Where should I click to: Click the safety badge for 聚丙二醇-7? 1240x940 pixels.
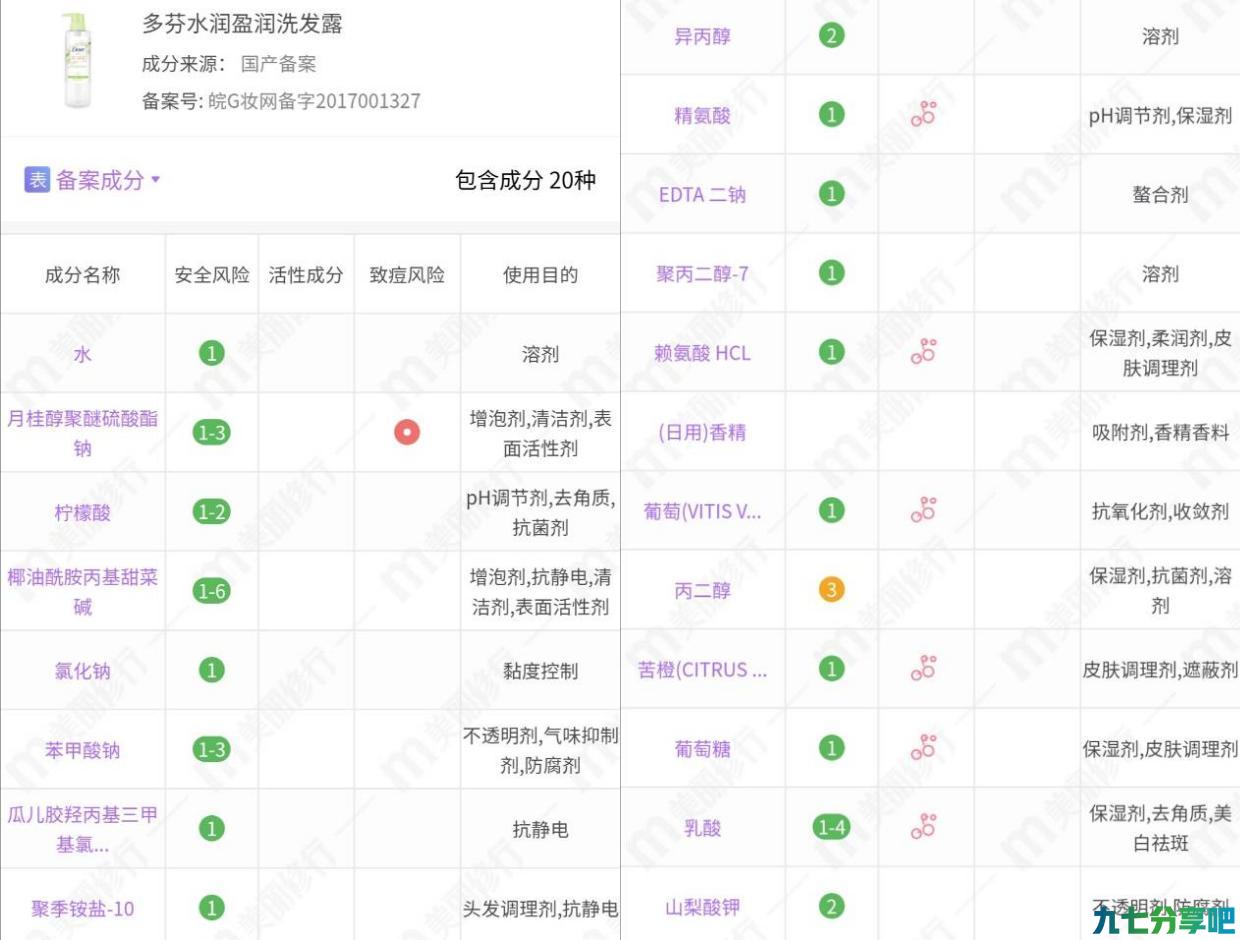(831, 272)
